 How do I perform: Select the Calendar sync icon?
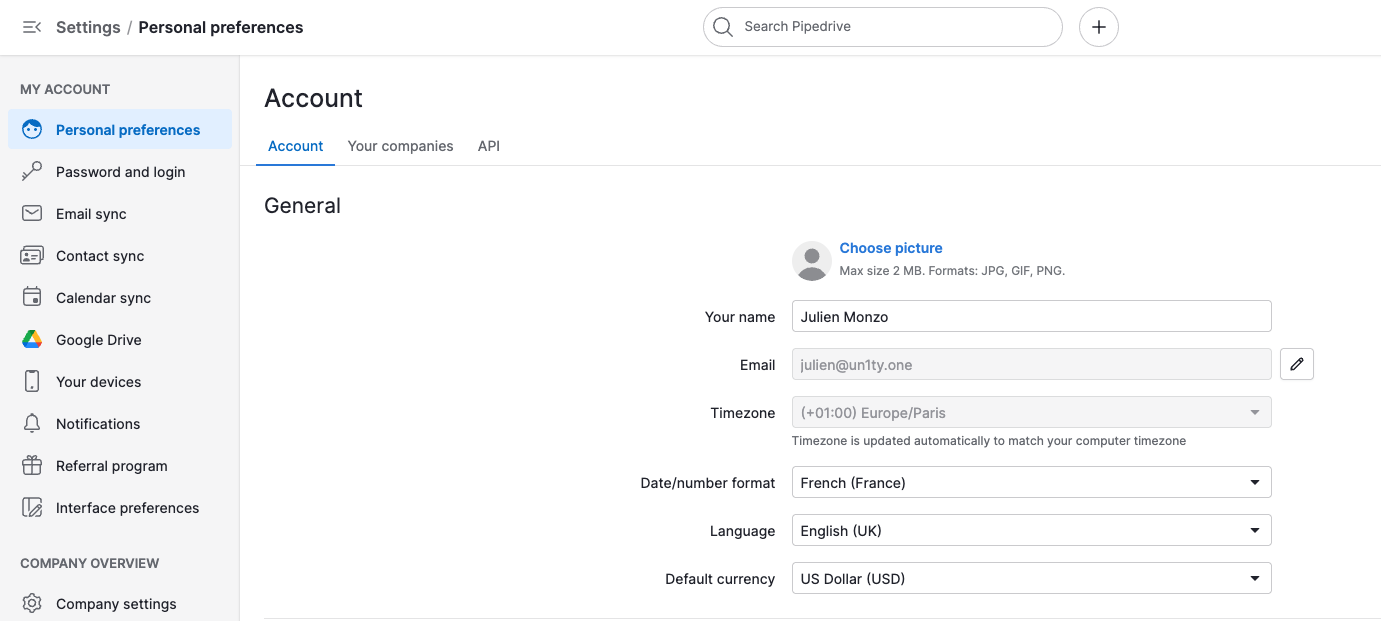point(32,298)
